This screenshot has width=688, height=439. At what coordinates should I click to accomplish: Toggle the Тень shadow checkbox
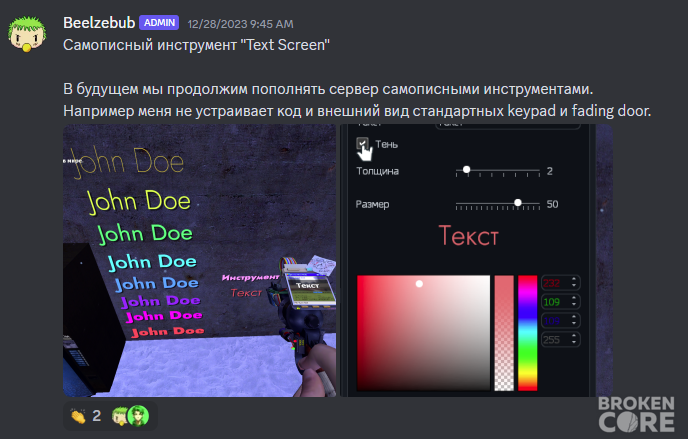362,143
